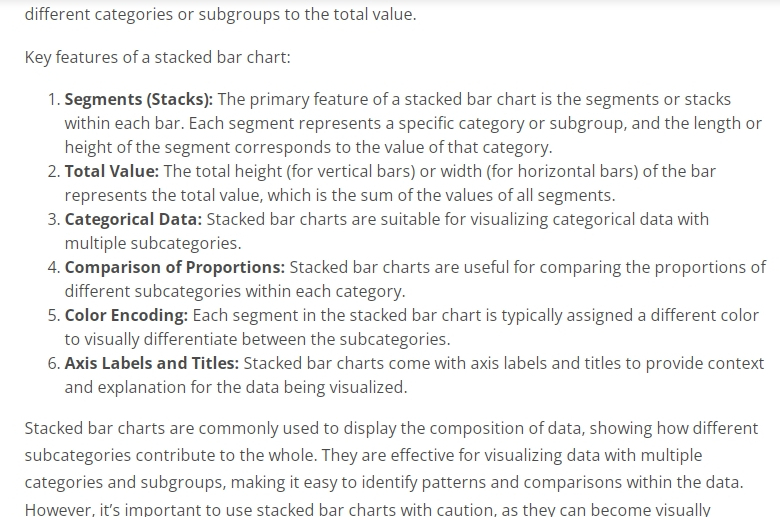Click list number 5 marker

pos(54,315)
